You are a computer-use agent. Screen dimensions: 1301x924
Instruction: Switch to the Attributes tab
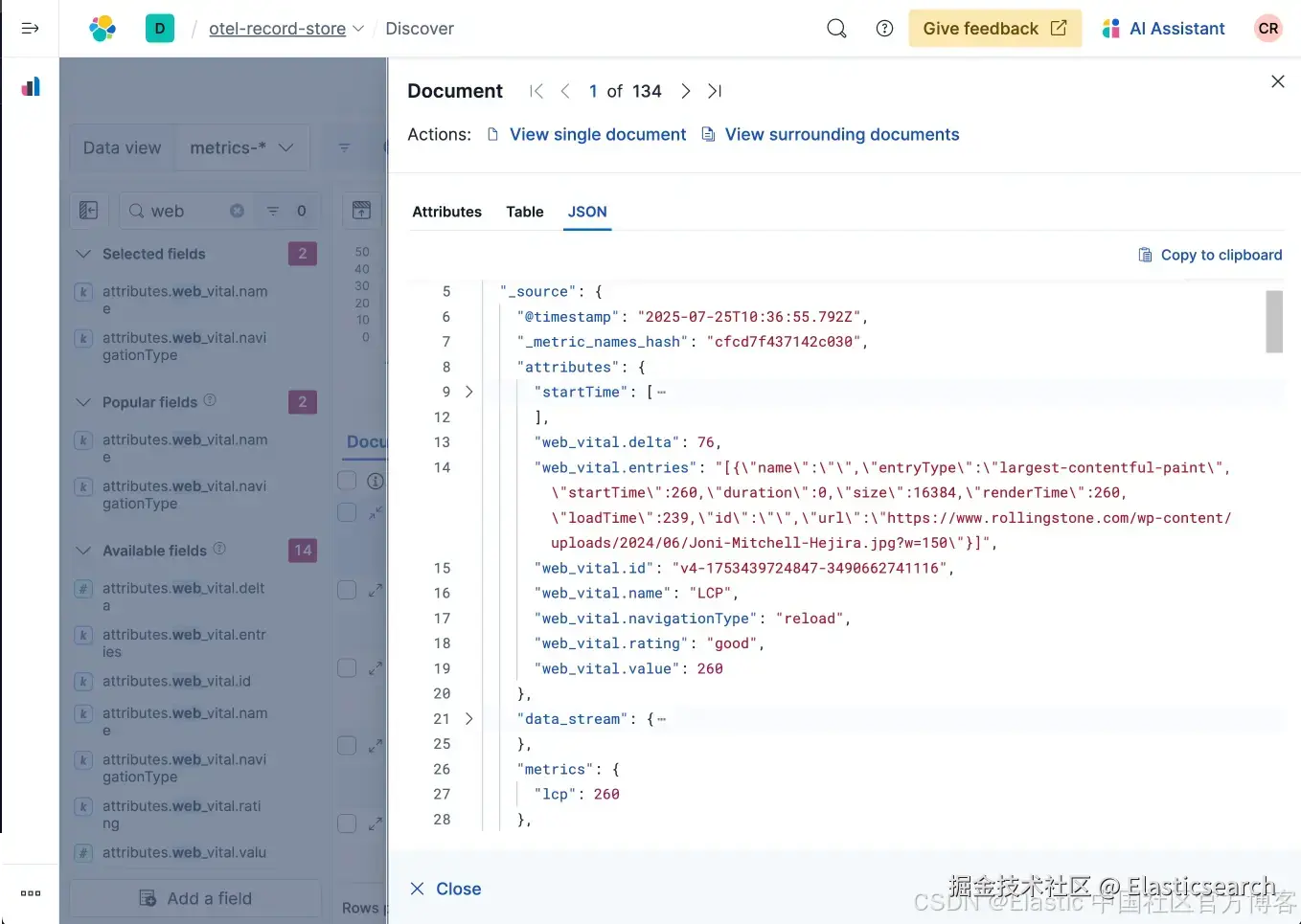446,212
